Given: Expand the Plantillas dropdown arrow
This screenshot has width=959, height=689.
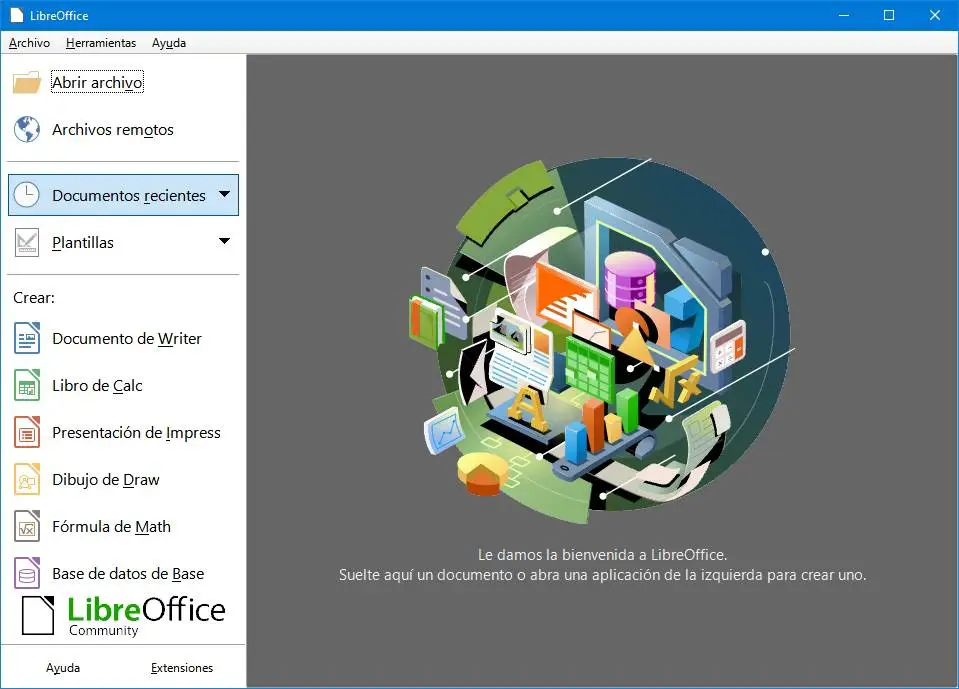Looking at the screenshot, I should click(x=224, y=241).
